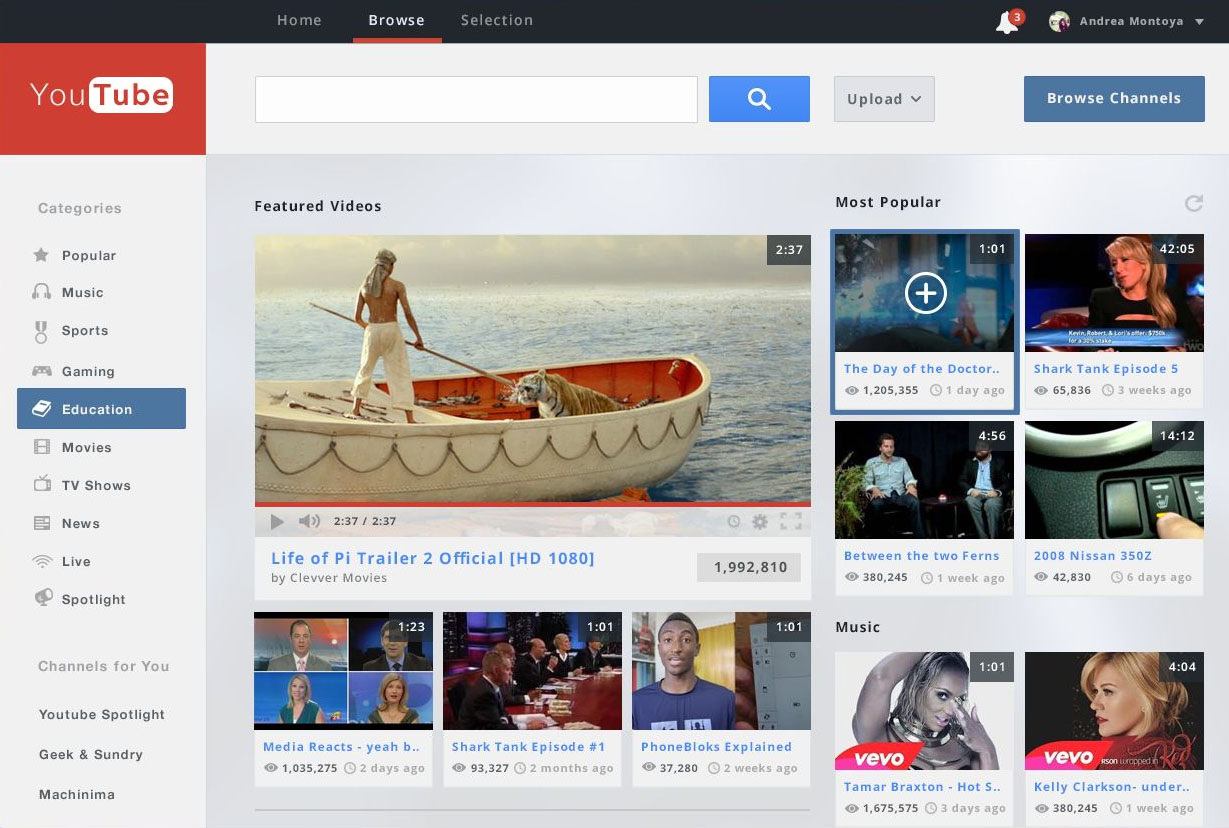Open the Geek & Sundry channel

tap(91, 755)
